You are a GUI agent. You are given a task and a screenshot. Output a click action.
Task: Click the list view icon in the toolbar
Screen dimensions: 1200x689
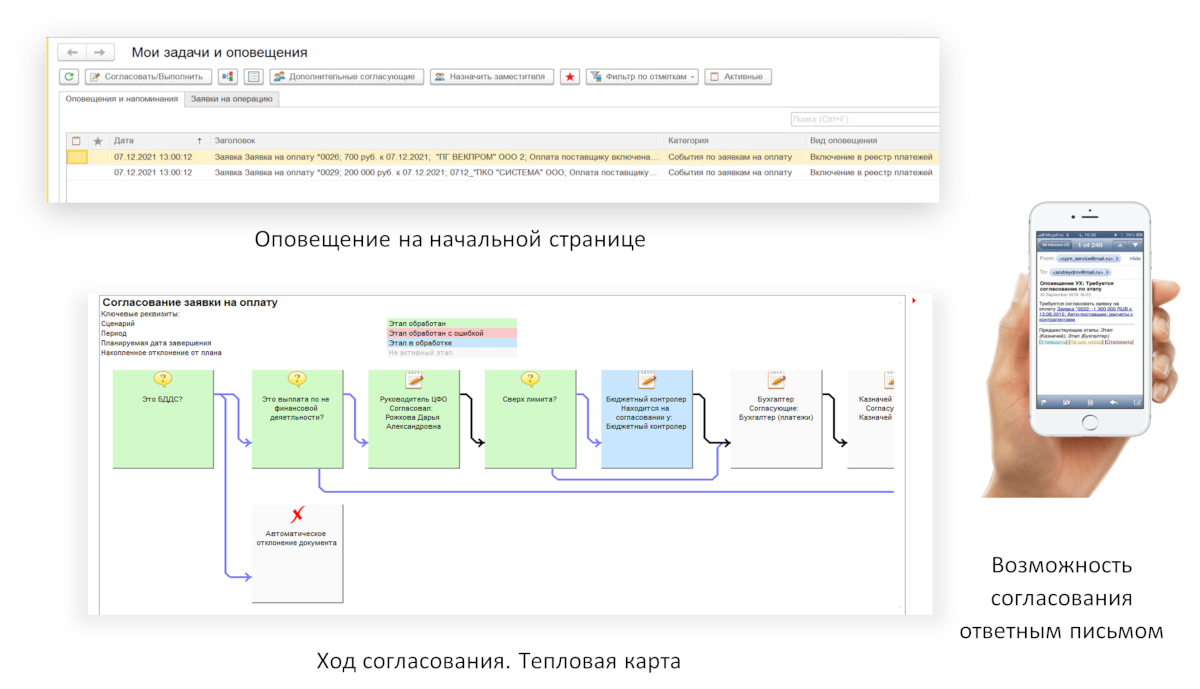[x=253, y=77]
